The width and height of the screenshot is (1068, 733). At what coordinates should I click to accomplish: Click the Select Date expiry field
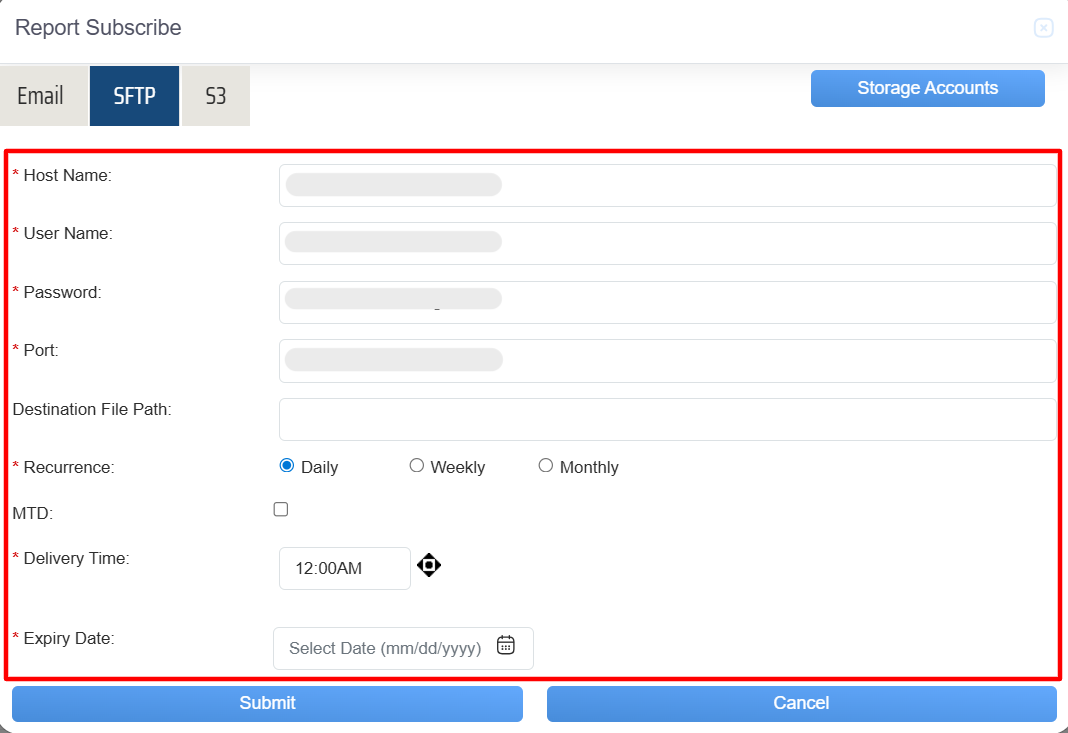(x=386, y=648)
